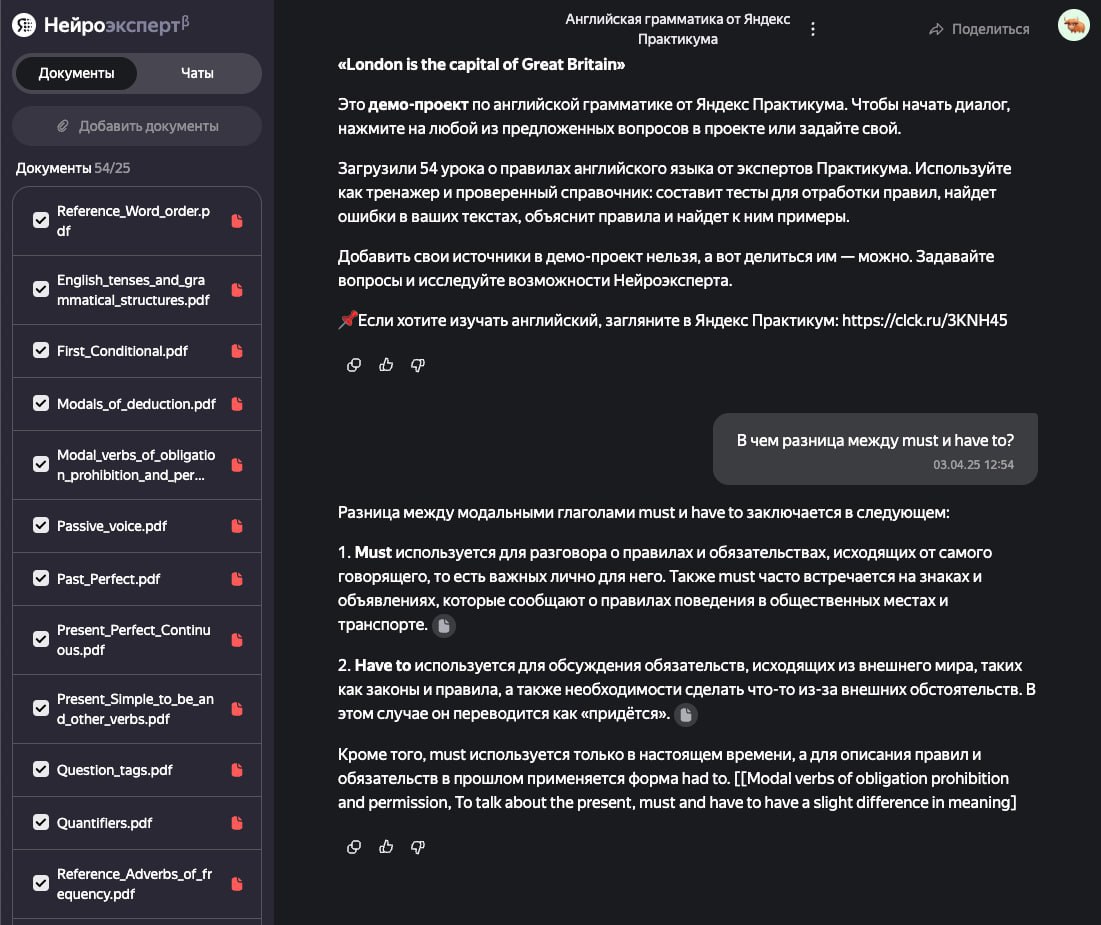The width and height of the screenshot is (1101, 925).
Task: Uncheck Present_Perfect_Continuous.pdf
Action: [x=41, y=639]
